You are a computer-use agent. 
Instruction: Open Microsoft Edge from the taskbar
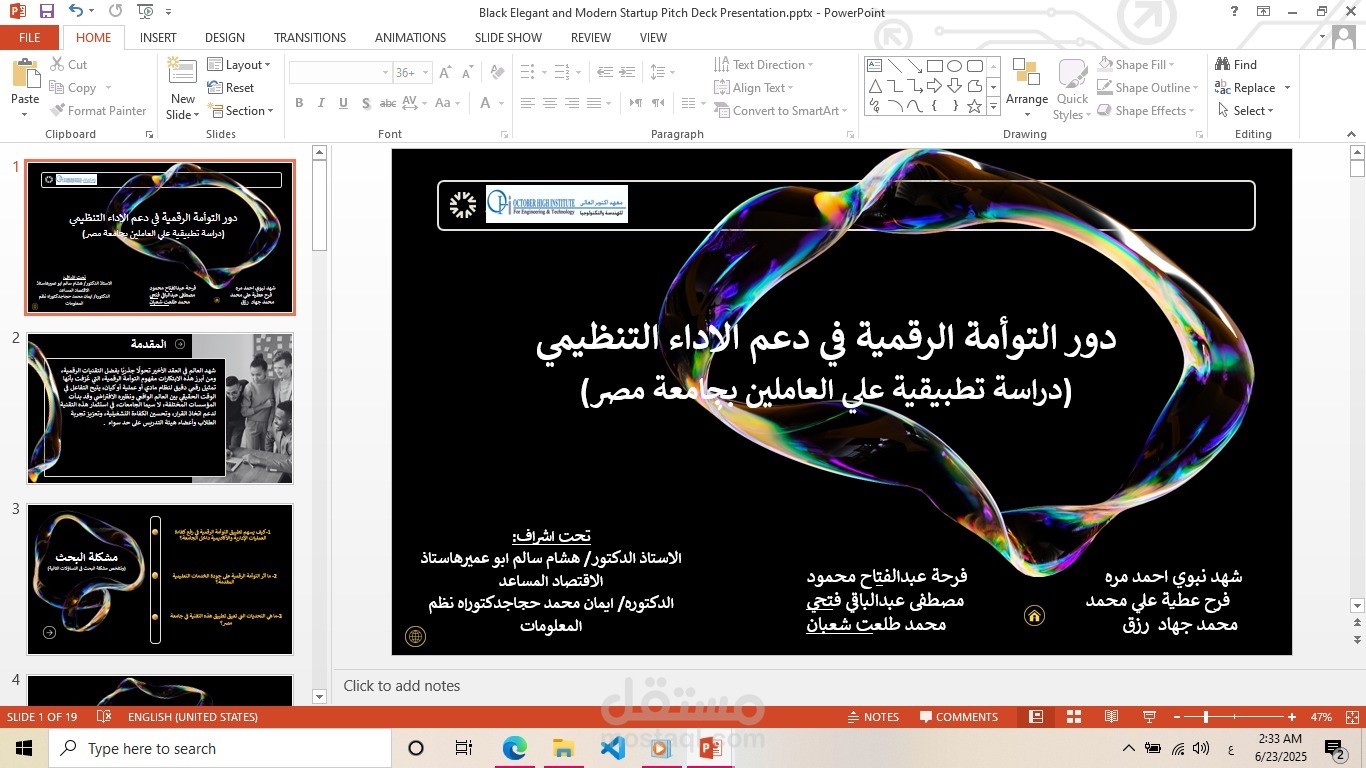click(514, 748)
